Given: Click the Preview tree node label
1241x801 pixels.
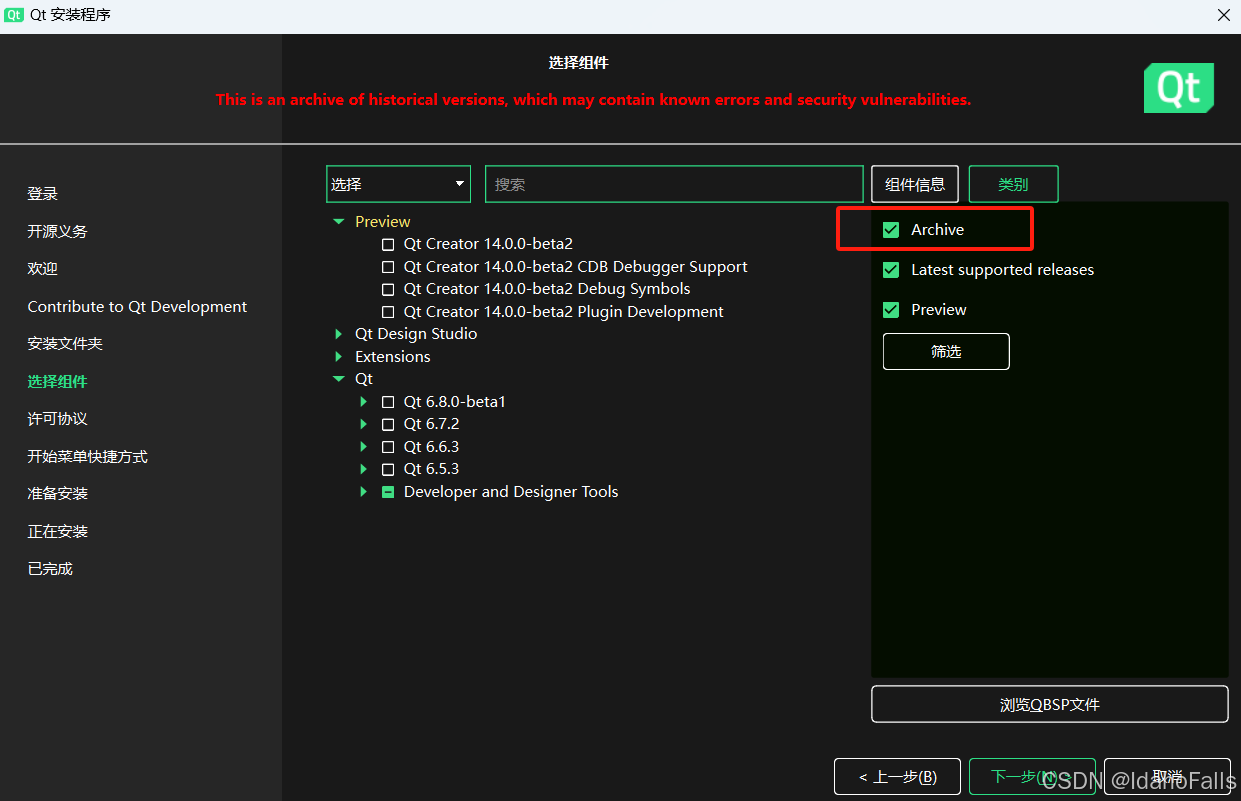Looking at the screenshot, I should [383, 222].
